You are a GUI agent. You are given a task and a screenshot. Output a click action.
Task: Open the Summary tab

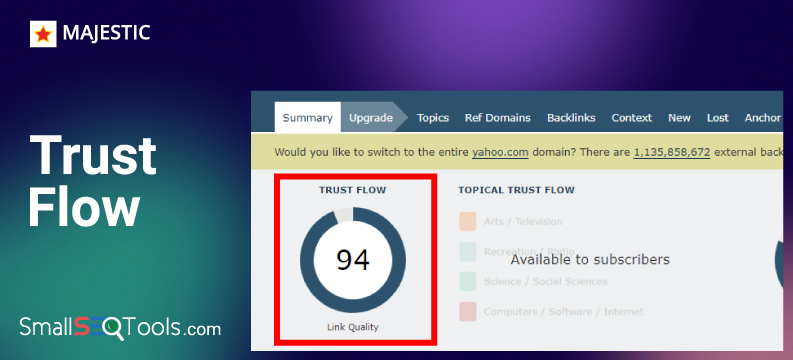[x=307, y=118]
